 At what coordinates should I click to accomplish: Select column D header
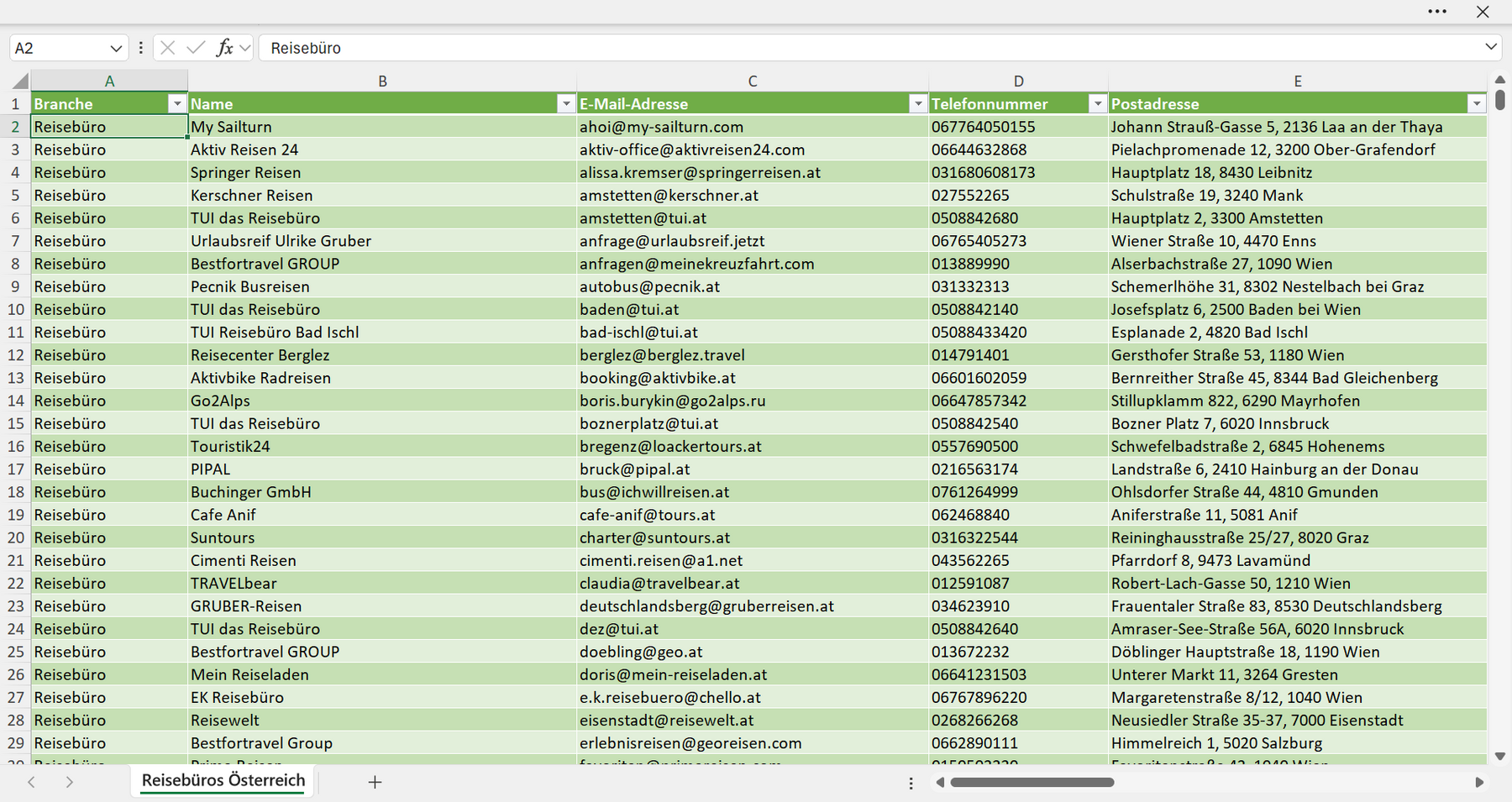[x=1018, y=81]
